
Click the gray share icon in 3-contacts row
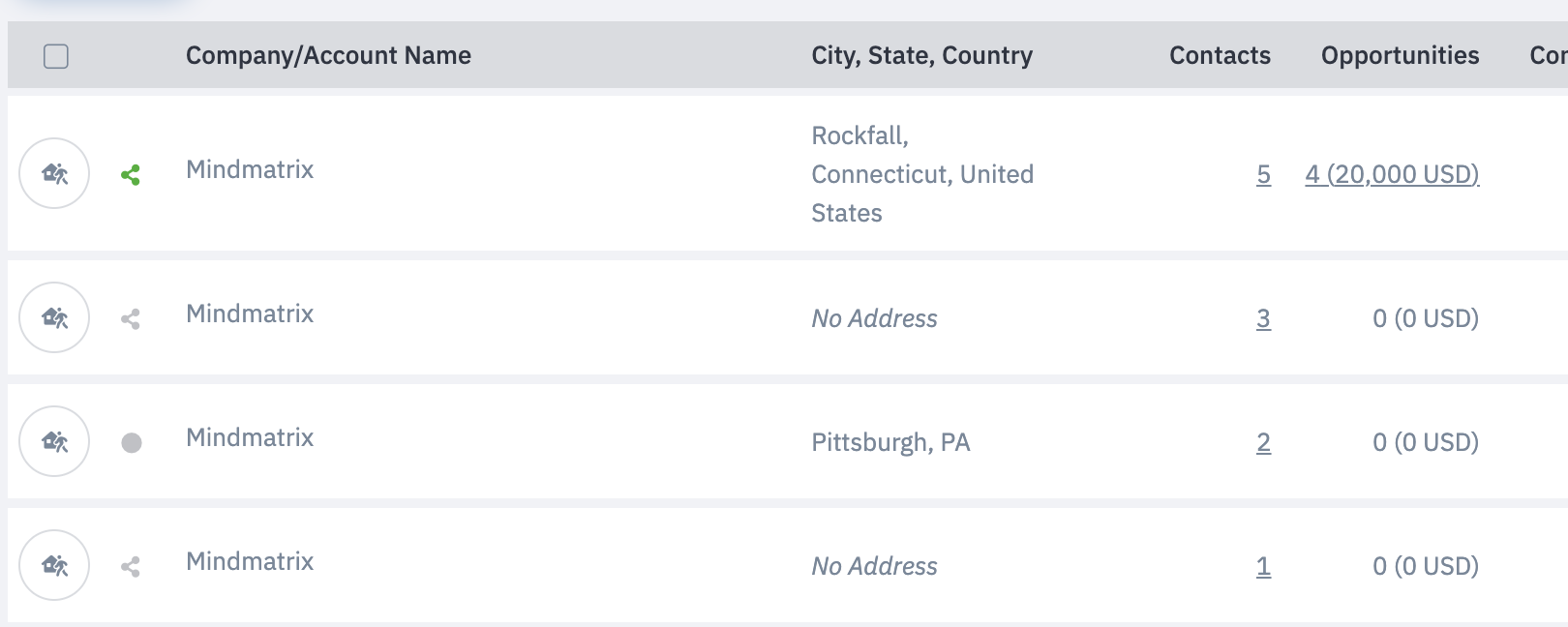(131, 319)
